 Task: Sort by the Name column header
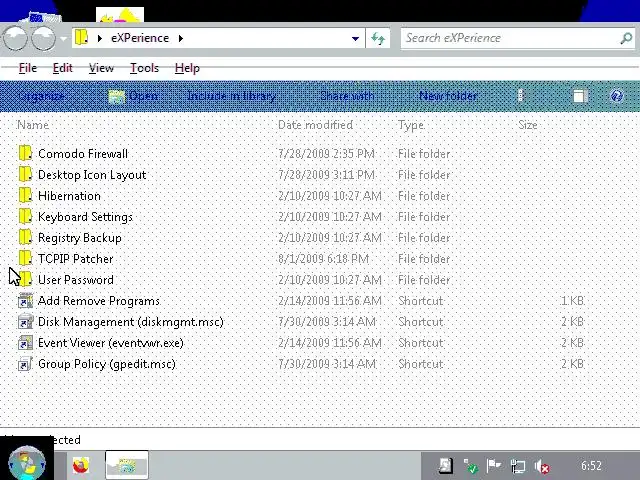[33, 125]
